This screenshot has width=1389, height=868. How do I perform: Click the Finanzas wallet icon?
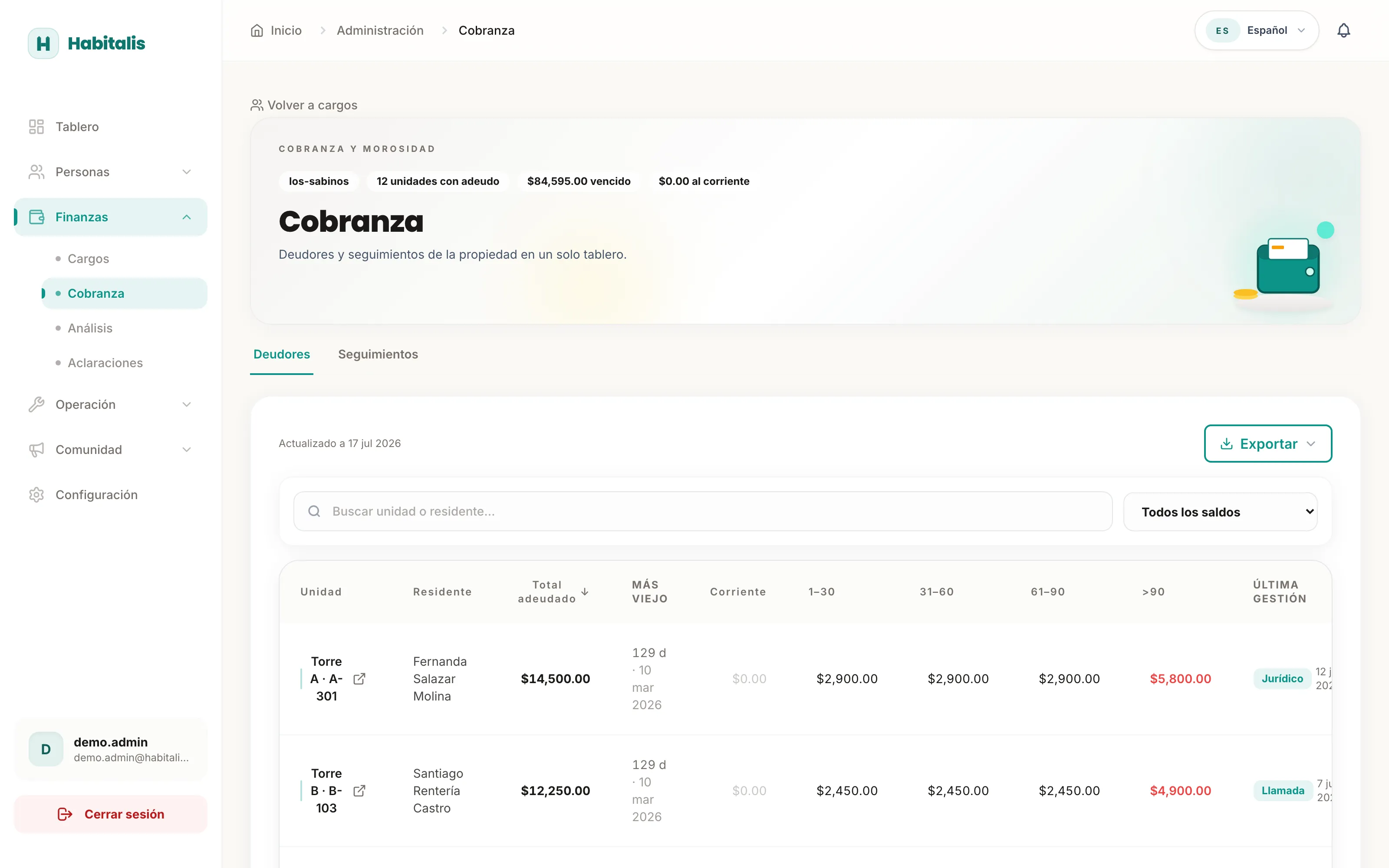[x=36, y=217]
